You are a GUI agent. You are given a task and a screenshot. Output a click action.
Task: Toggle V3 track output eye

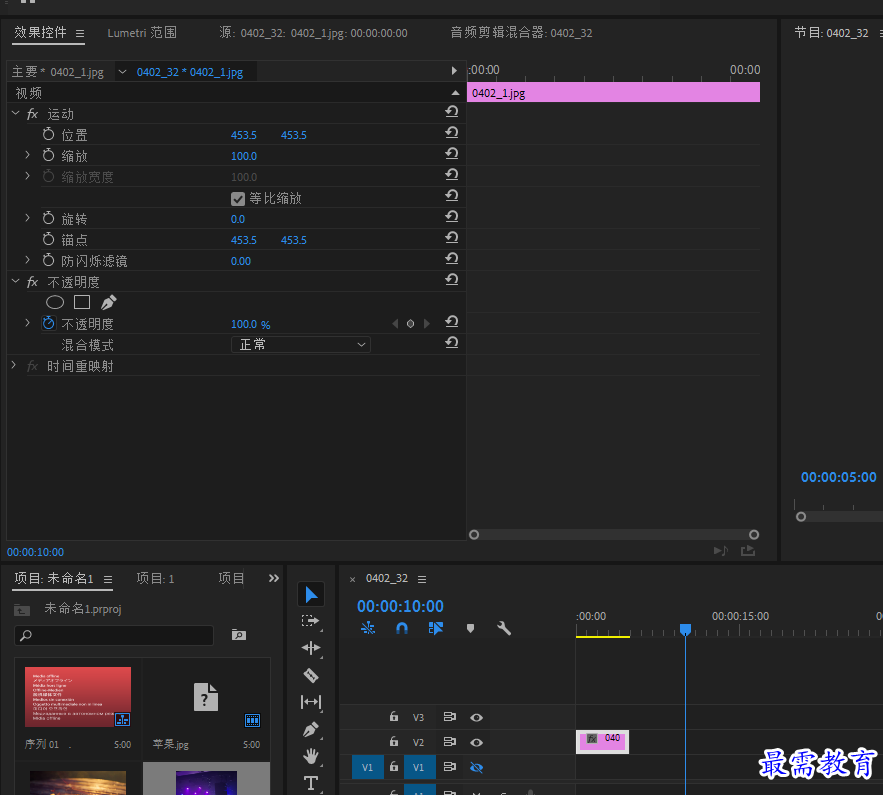(476, 717)
